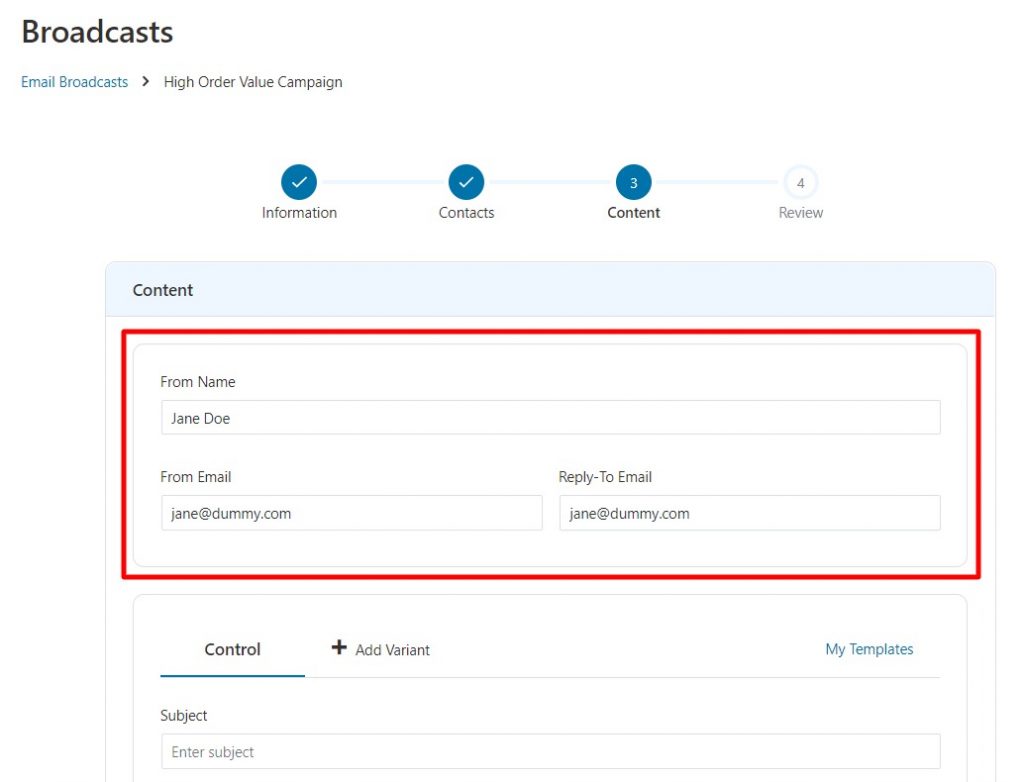Click the Content step label
1024x782 pixels.
(x=633, y=213)
